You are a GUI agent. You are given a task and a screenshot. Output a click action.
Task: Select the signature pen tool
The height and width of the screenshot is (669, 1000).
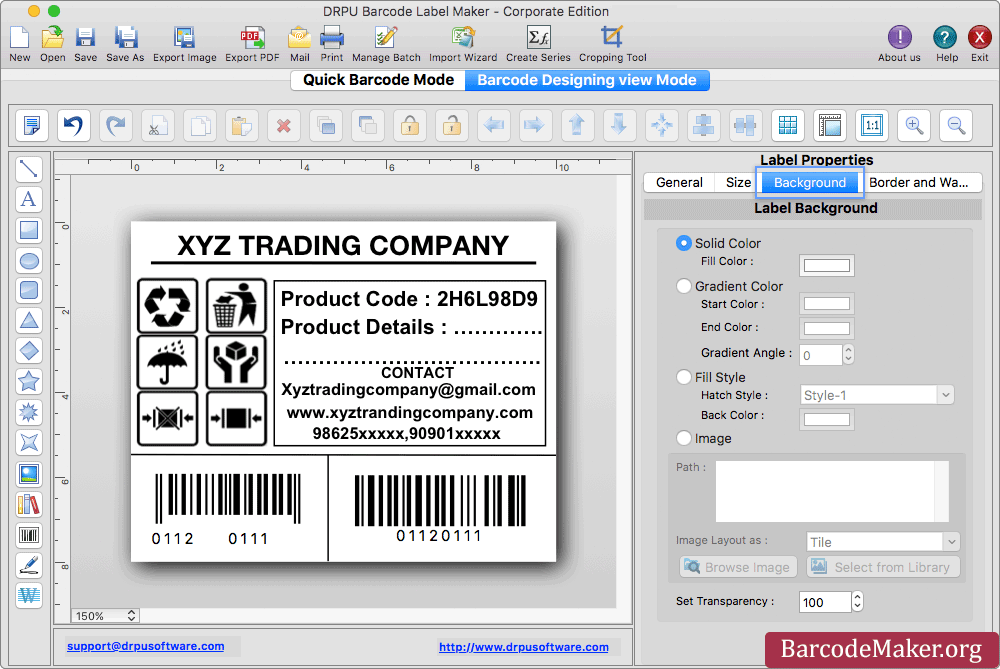tap(29, 565)
